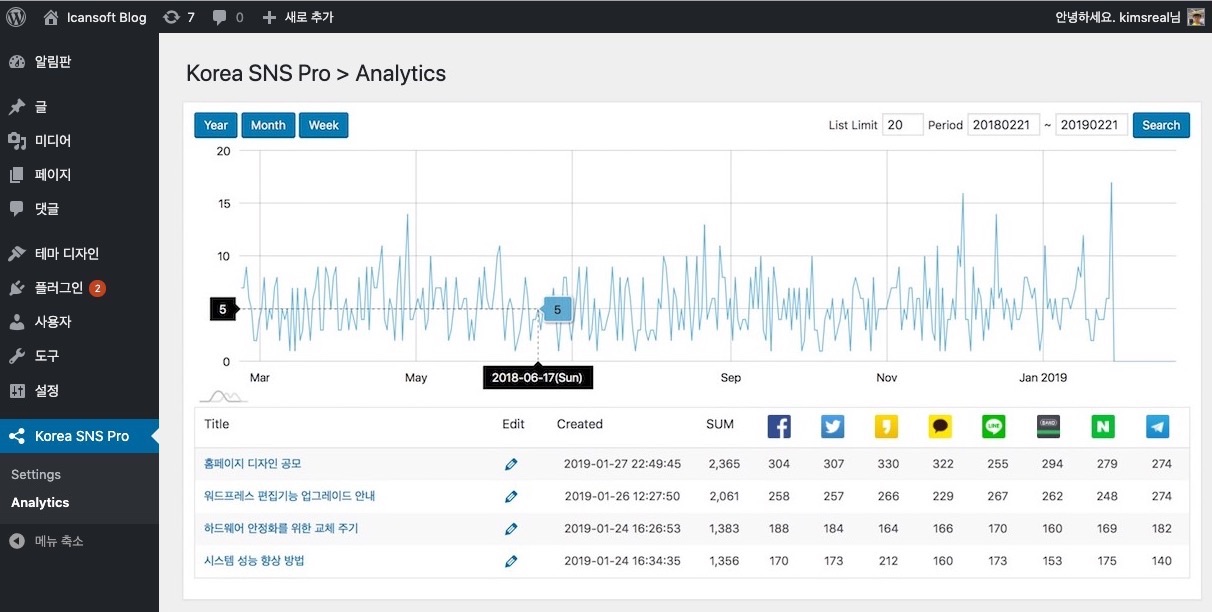Collapse the menu with 메뉴 축소
Viewport: 1212px width, 612px height.
58,541
